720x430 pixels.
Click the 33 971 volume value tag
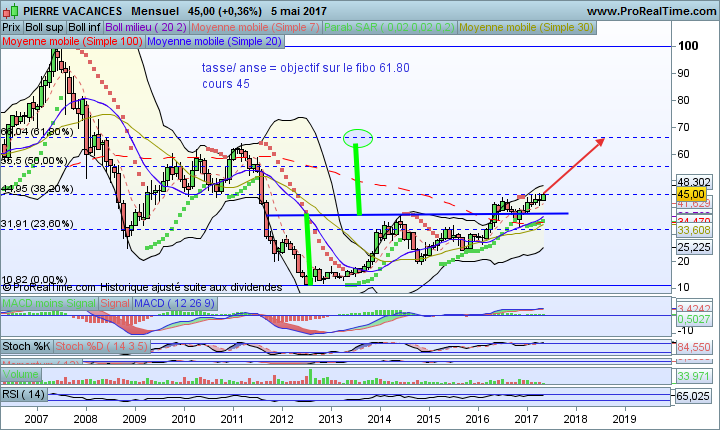tap(694, 376)
